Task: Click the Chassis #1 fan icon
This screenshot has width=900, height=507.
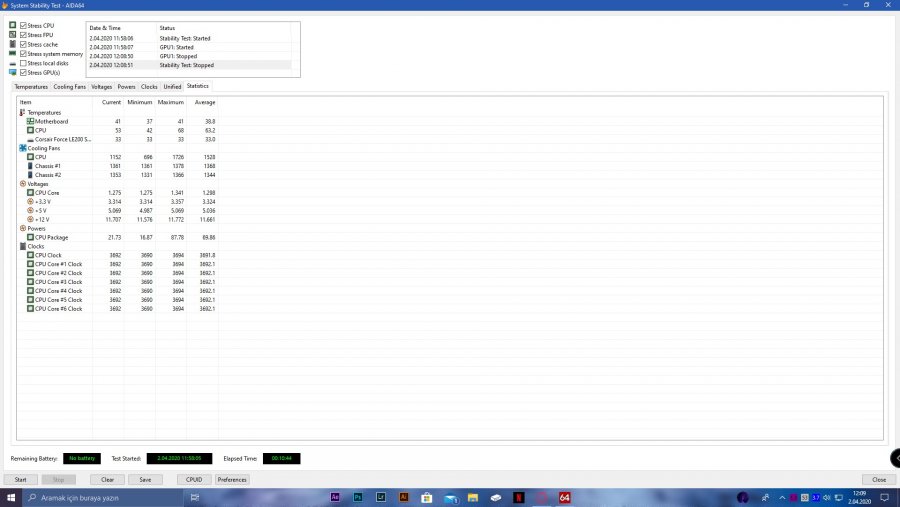Action: tap(30, 166)
